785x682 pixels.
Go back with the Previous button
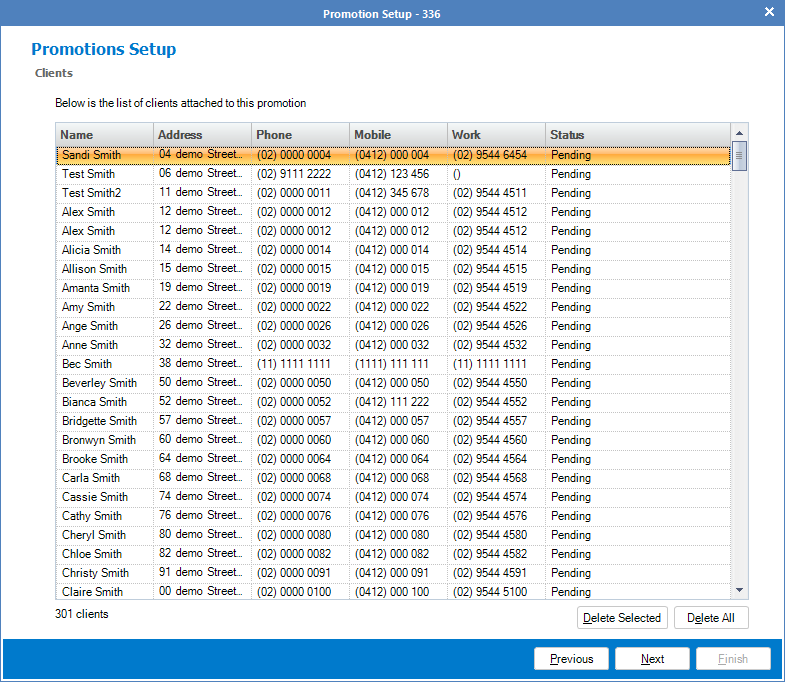(x=571, y=659)
